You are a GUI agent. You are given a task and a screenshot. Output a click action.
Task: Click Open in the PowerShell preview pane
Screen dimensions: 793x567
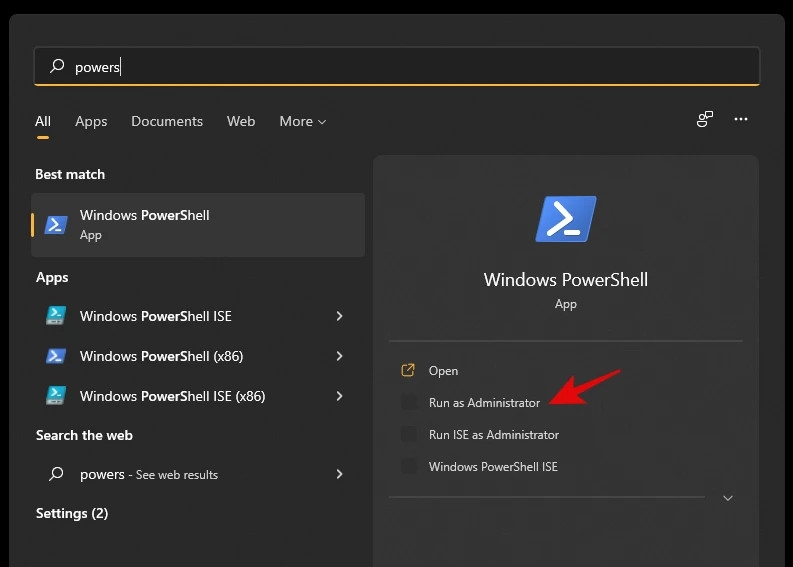point(443,371)
